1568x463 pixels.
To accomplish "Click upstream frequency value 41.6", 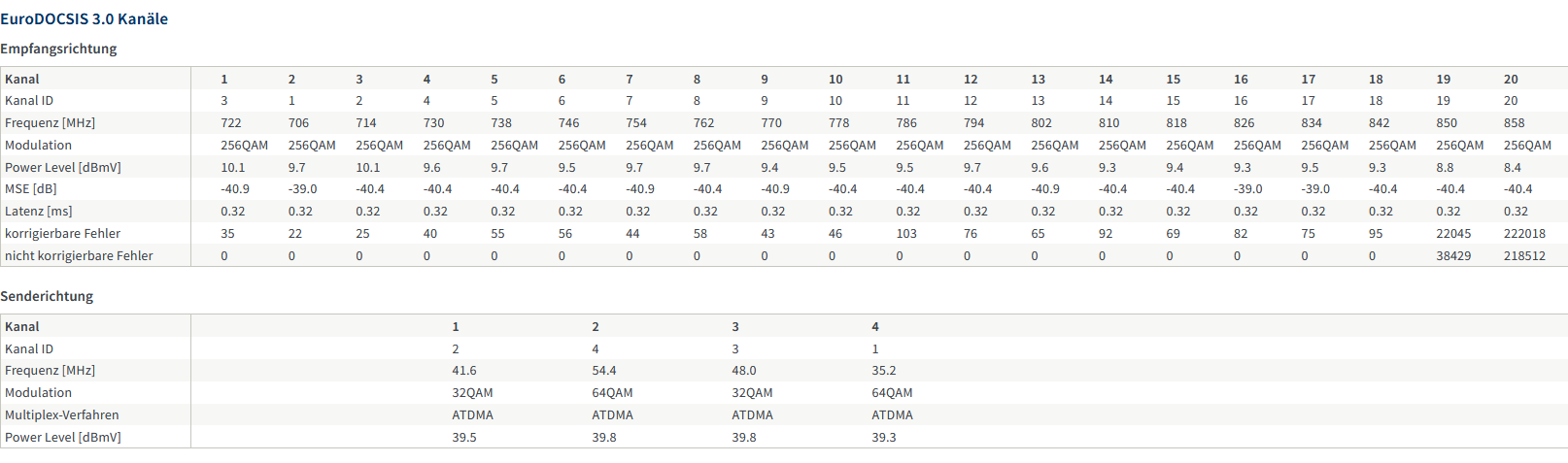I will (464, 371).
